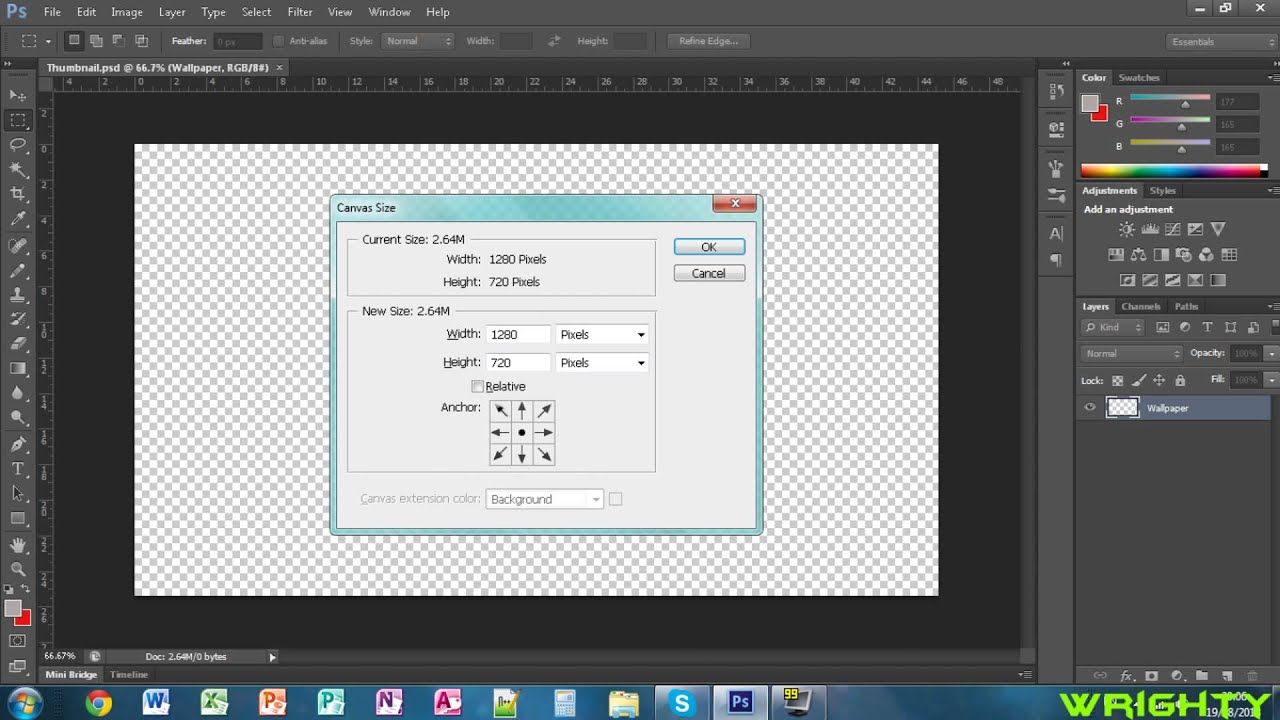Screen dimensions: 1280x720
Task: Select the Move tool
Action: [x=18, y=95]
